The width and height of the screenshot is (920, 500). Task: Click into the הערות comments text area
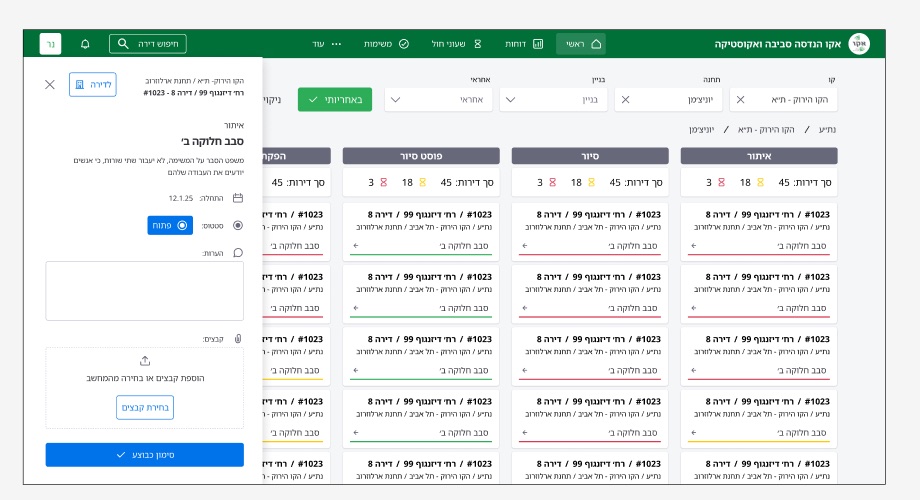pyautogui.click(x=145, y=291)
